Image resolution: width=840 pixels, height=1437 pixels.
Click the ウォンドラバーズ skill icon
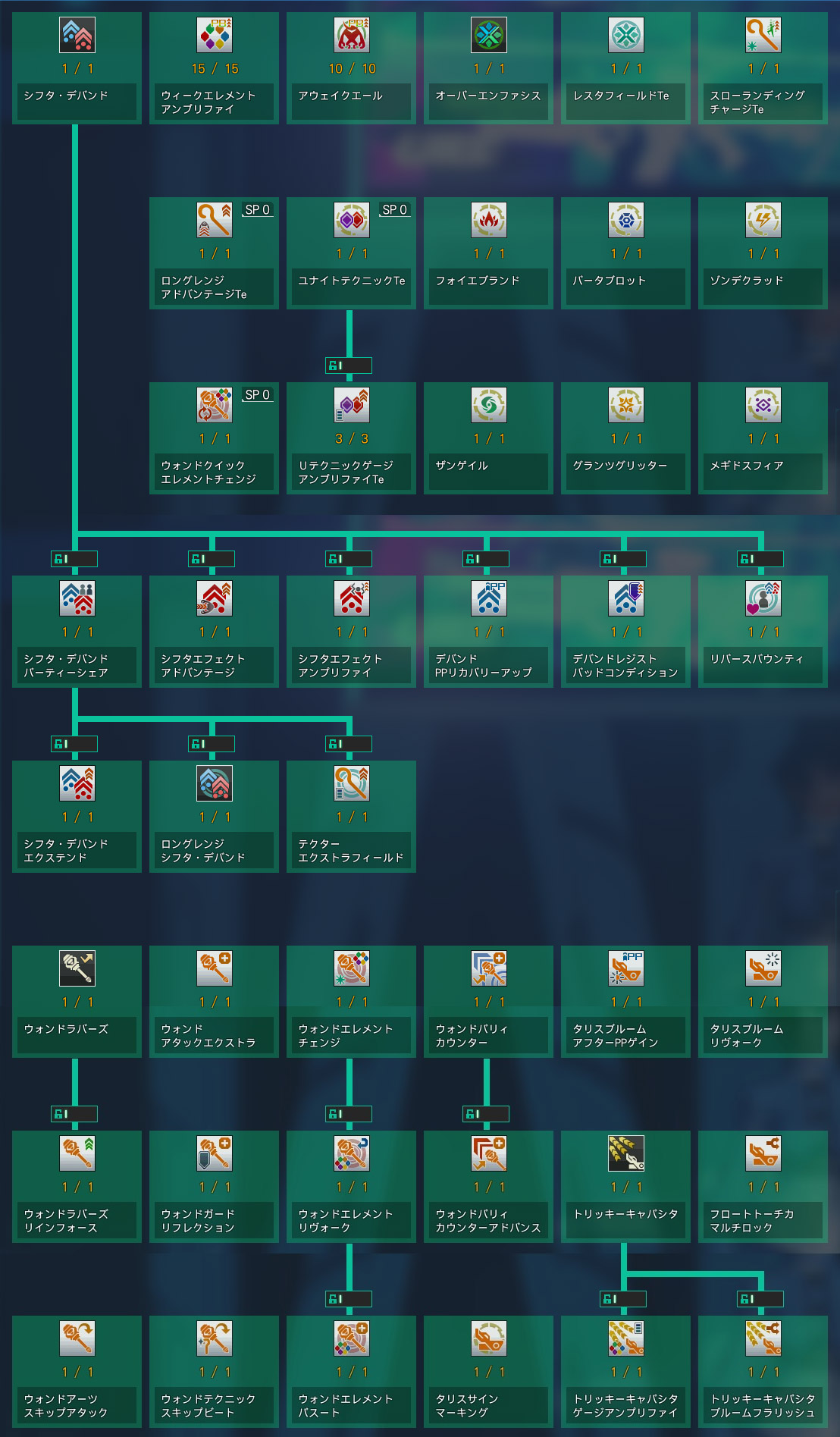77,968
